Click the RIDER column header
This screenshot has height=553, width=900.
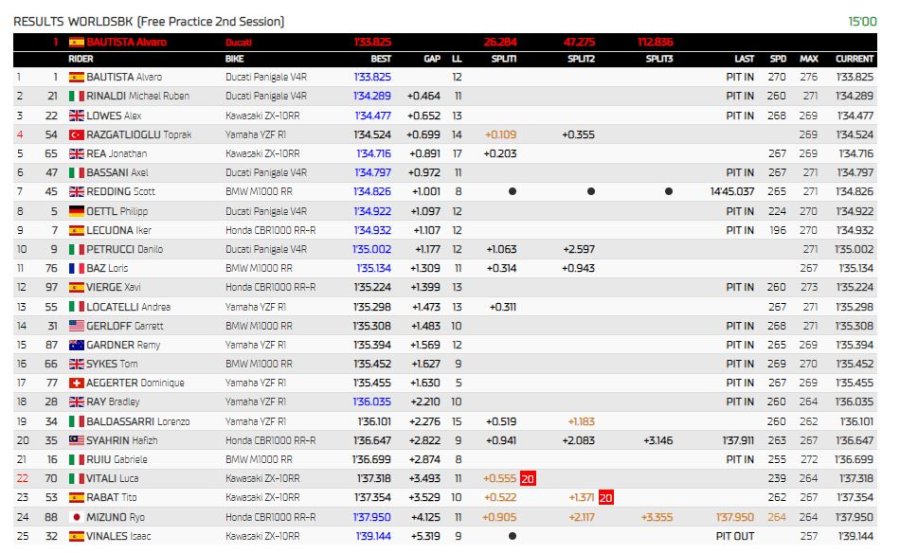coord(80,59)
